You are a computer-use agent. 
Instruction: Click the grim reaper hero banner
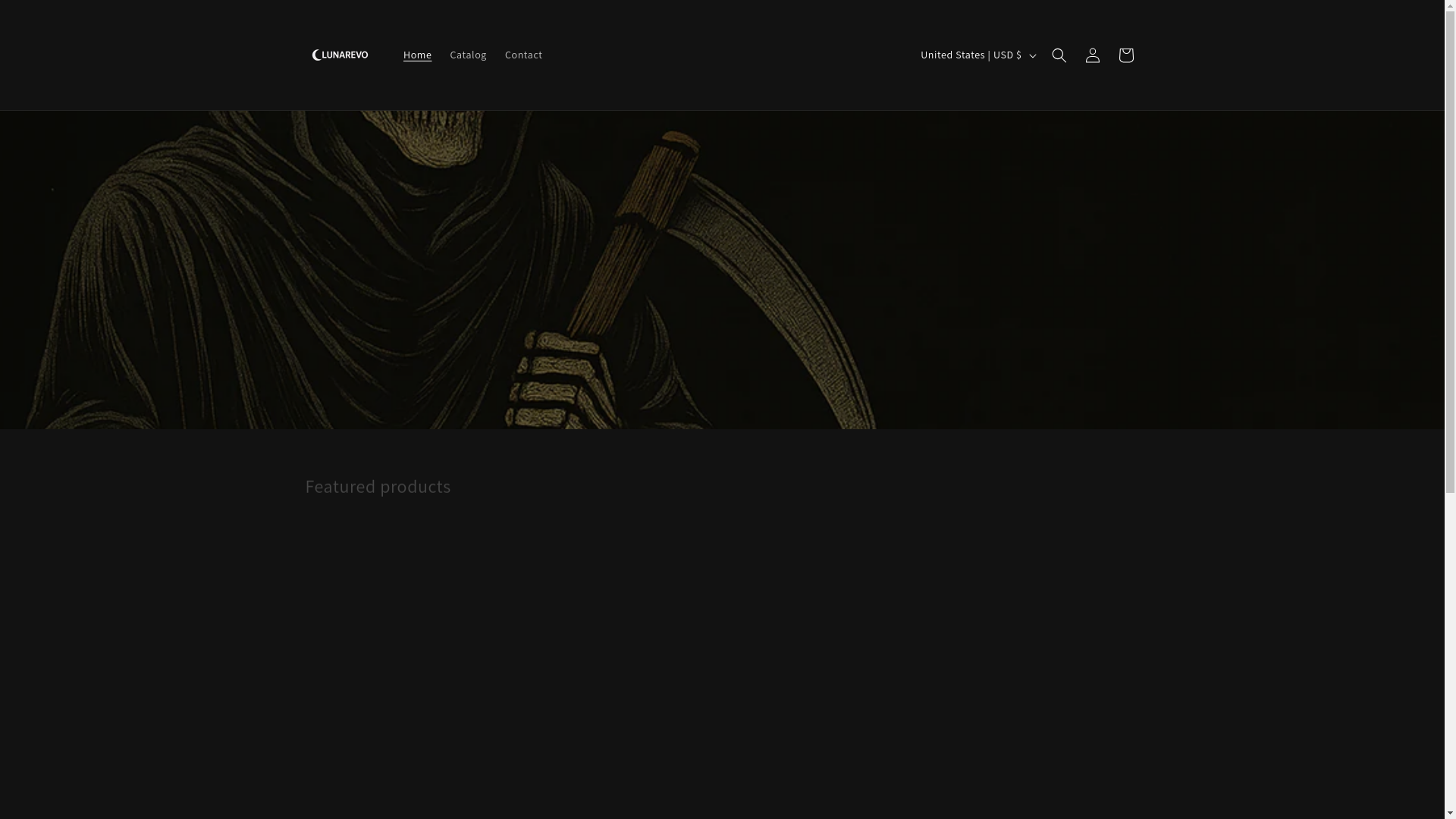point(722,270)
